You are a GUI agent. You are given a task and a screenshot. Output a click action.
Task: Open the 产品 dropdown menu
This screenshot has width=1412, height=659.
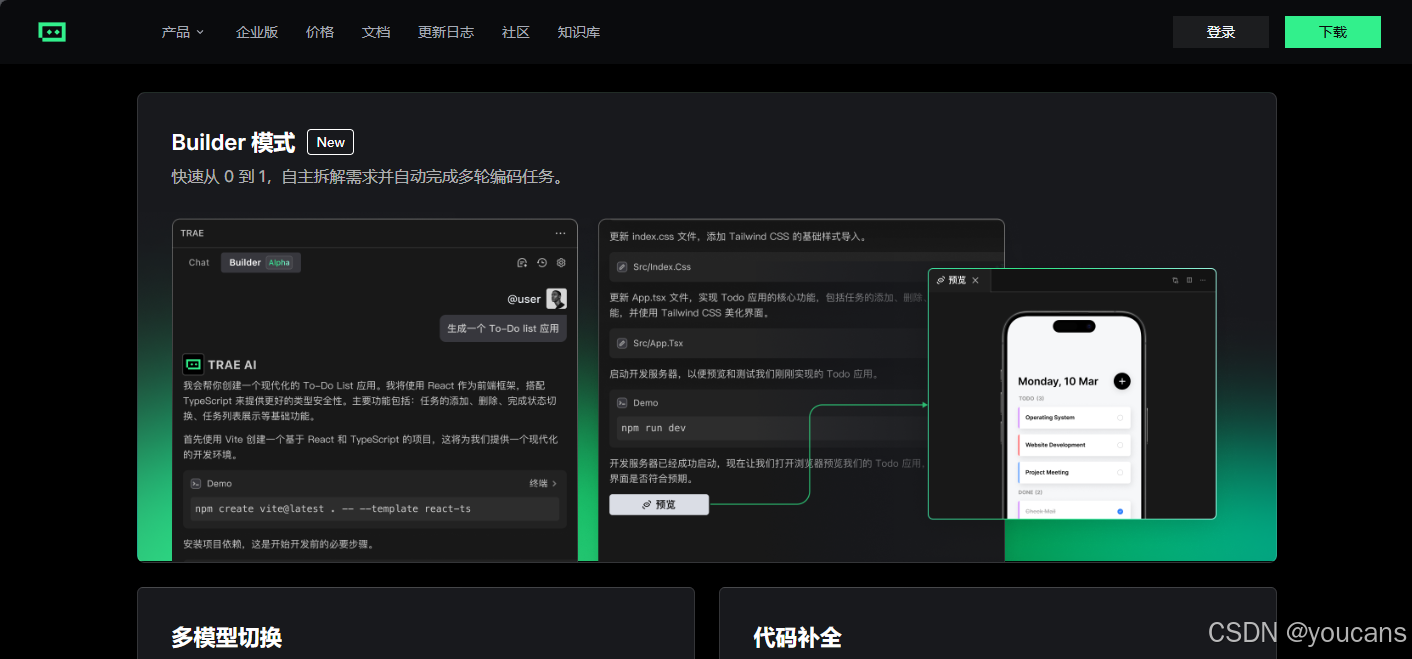[x=182, y=32]
